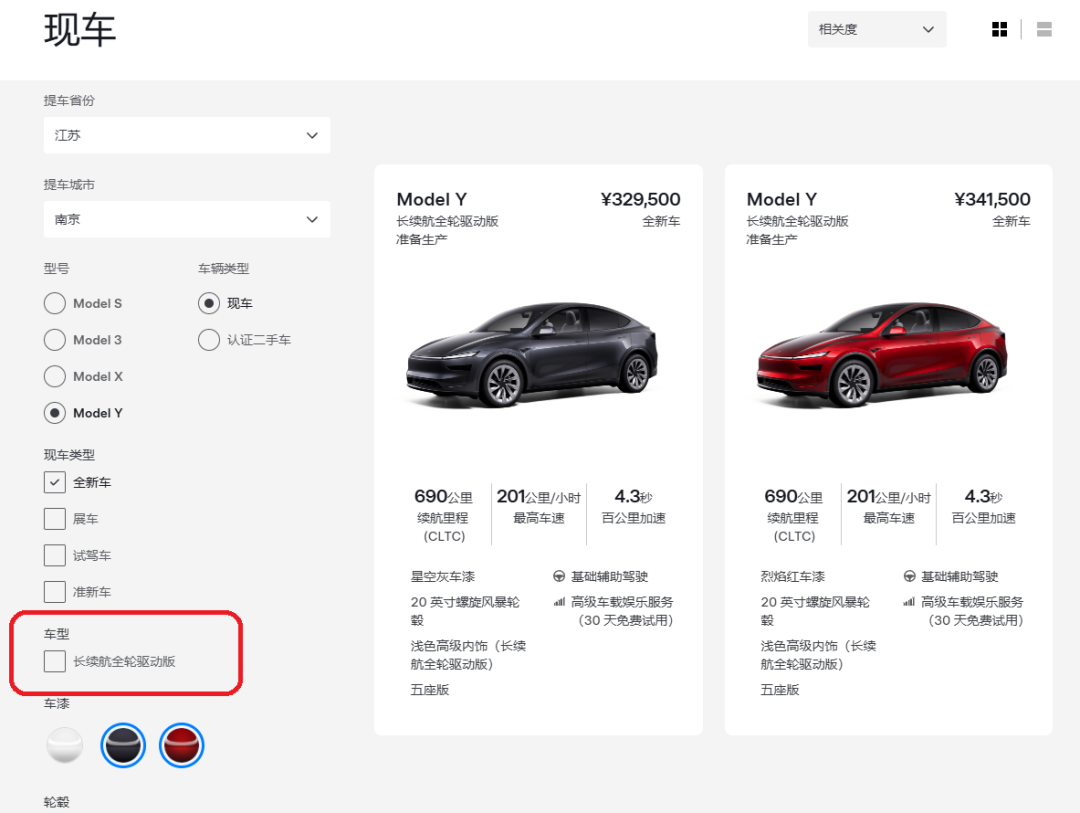The image size is (1080, 813).
Task: Click the 烈焰红车漆 text
Action: (x=793, y=577)
